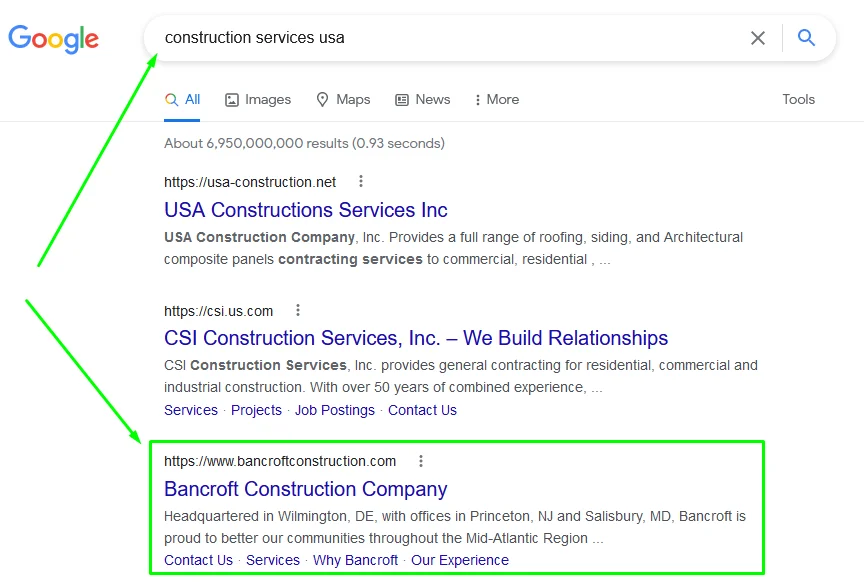This screenshot has height=582, width=864.
Task: Open the Tools filter options
Action: (x=798, y=99)
